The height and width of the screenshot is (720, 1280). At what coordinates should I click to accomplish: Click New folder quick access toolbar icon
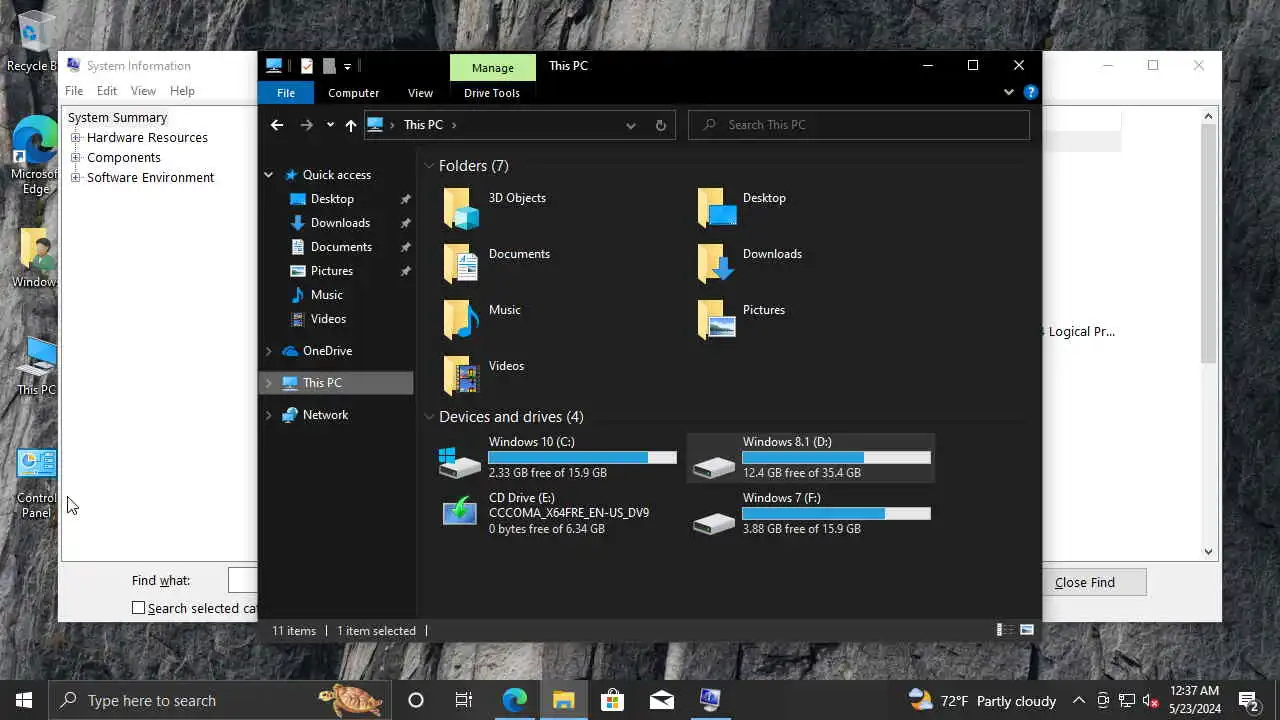[x=328, y=66]
